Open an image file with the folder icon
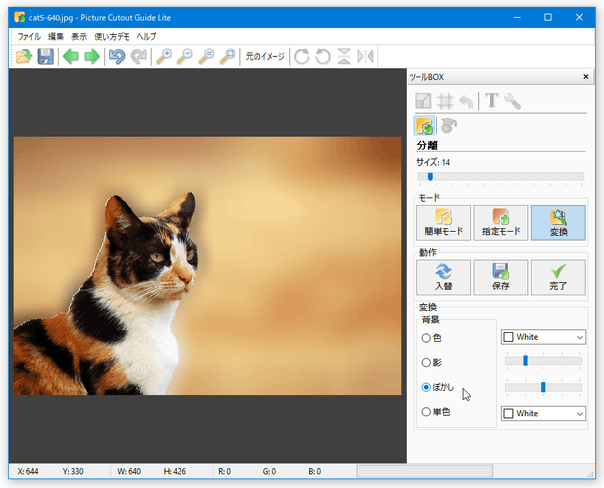 point(24,57)
